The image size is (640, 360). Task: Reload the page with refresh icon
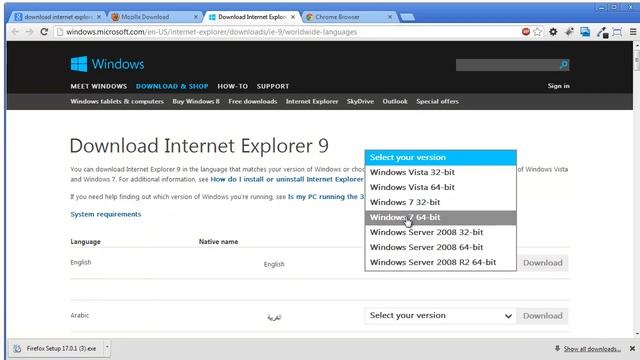(44, 32)
